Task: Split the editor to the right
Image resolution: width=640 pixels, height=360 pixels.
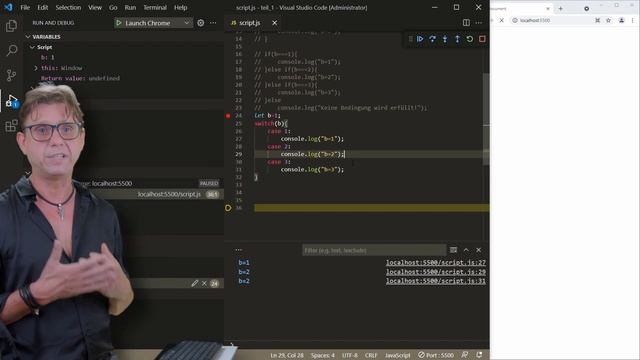Action: (466, 23)
